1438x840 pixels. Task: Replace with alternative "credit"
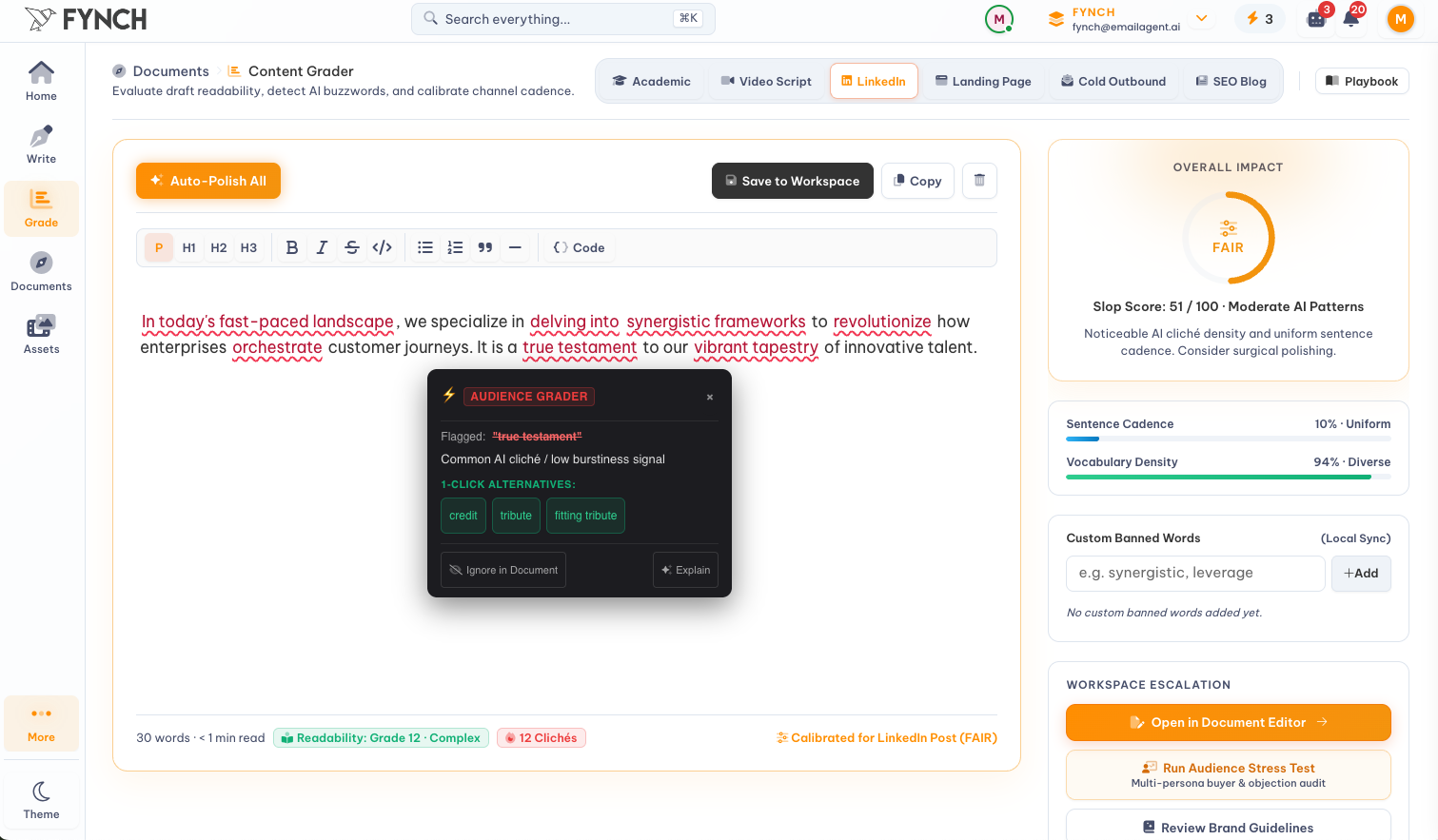(463, 516)
